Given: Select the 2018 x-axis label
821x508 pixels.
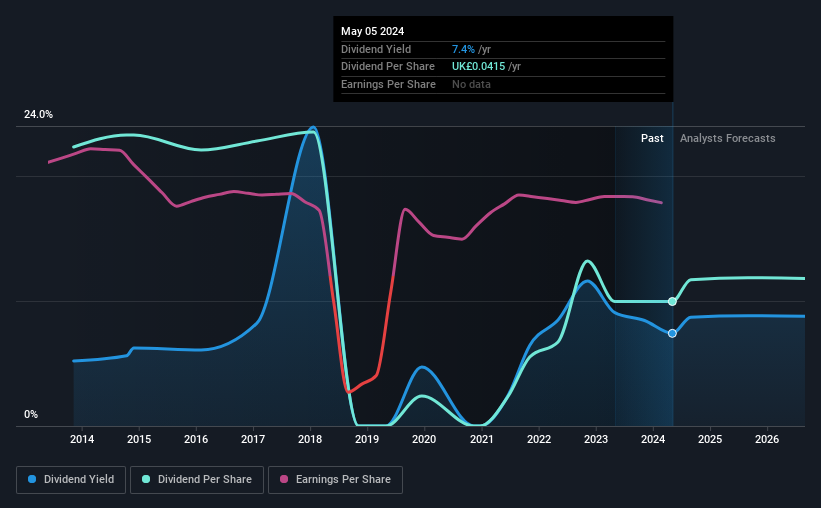Looking at the screenshot, I should [x=310, y=439].
